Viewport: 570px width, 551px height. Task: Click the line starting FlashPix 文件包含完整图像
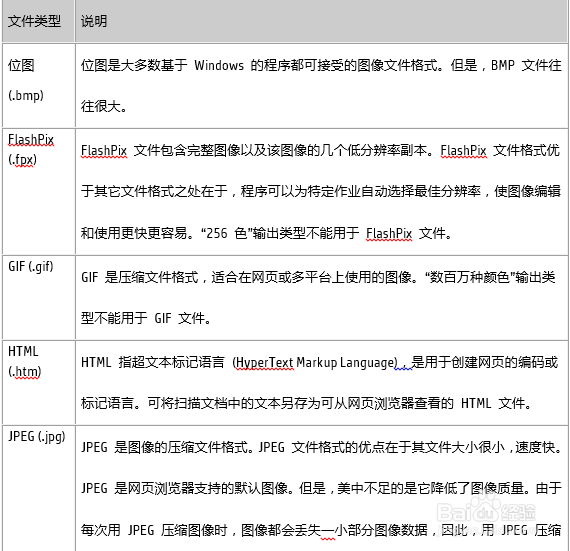tap(320, 150)
